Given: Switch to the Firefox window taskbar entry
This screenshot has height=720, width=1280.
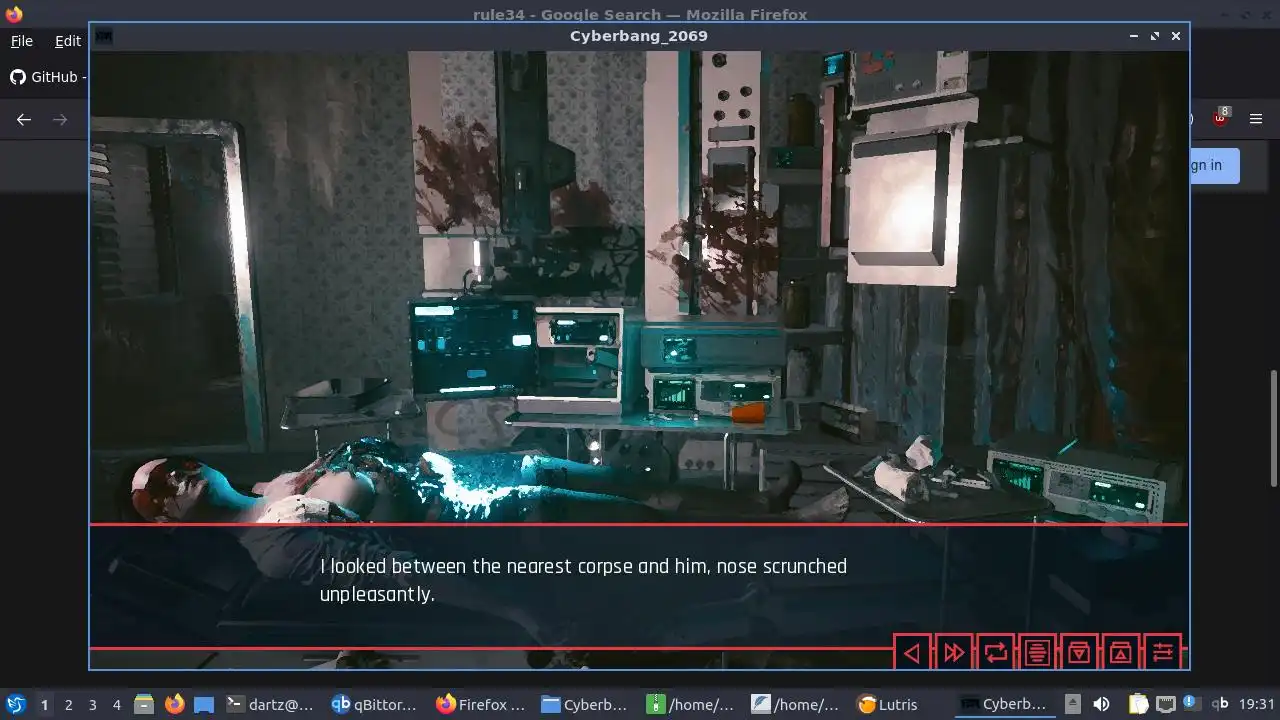Looking at the screenshot, I should click(481, 705).
